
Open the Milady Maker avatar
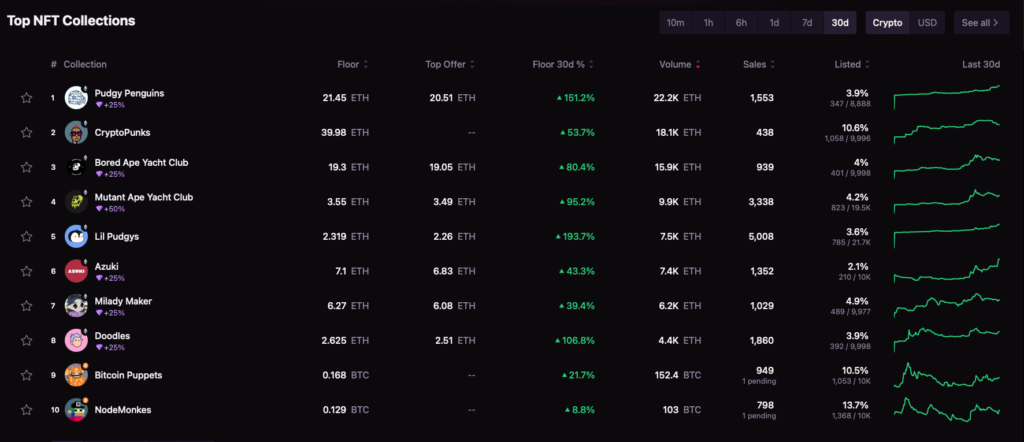tap(76, 306)
